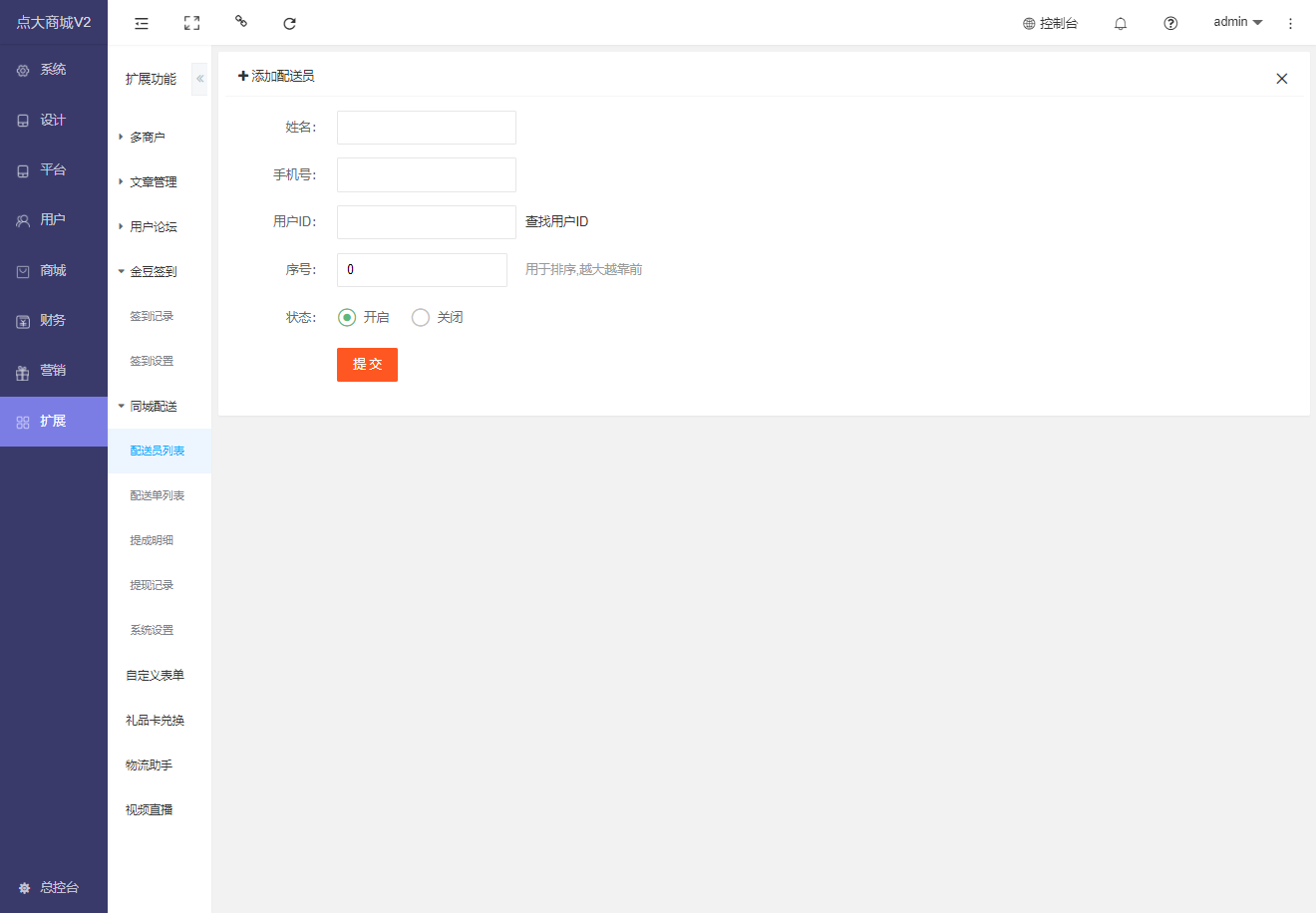Select the 扩展 section in left nav
1316x913 pixels.
54,422
